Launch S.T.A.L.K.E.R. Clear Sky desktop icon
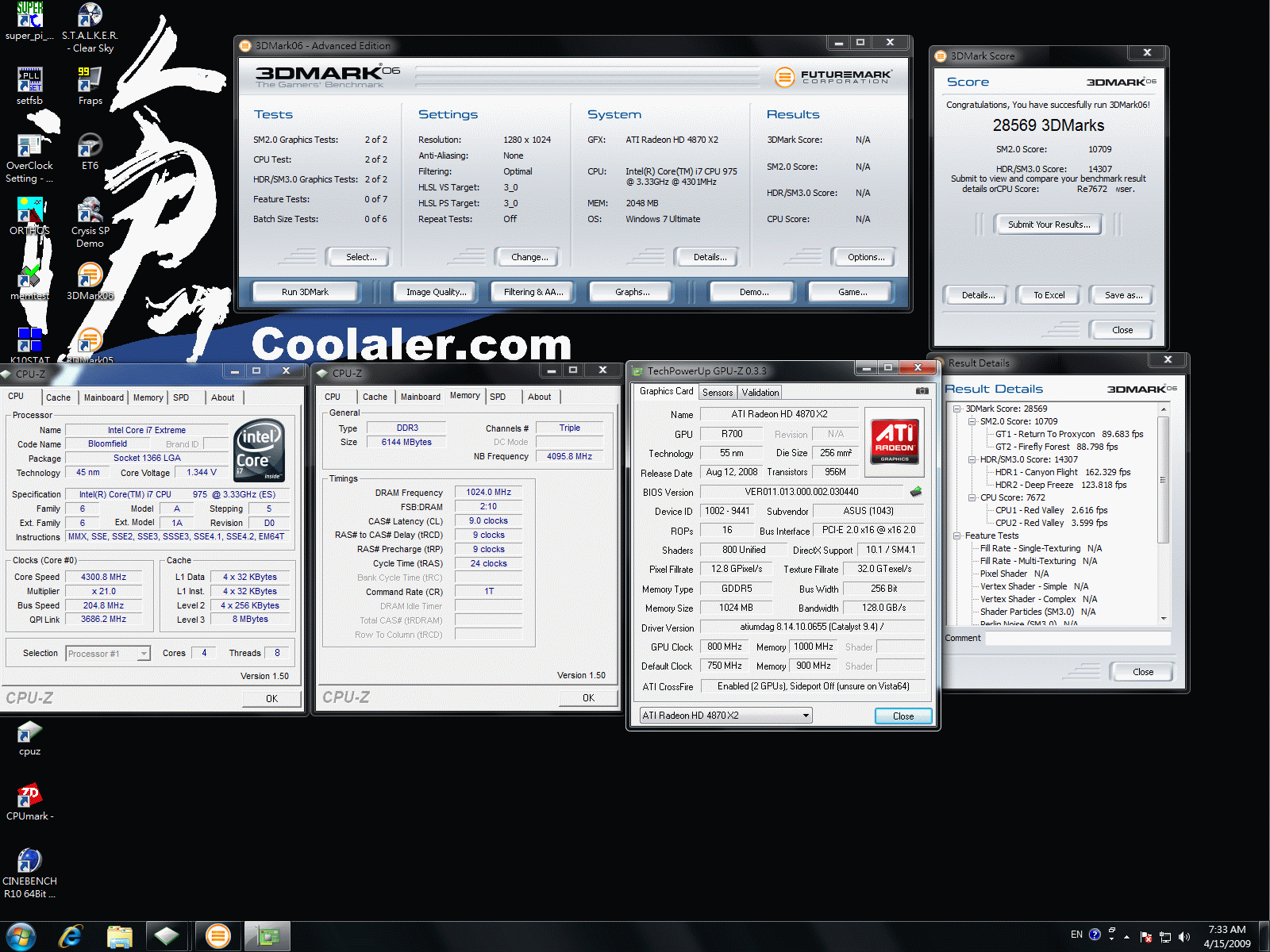The height and width of the screenshot is (952, 1270). coord(90,28)
